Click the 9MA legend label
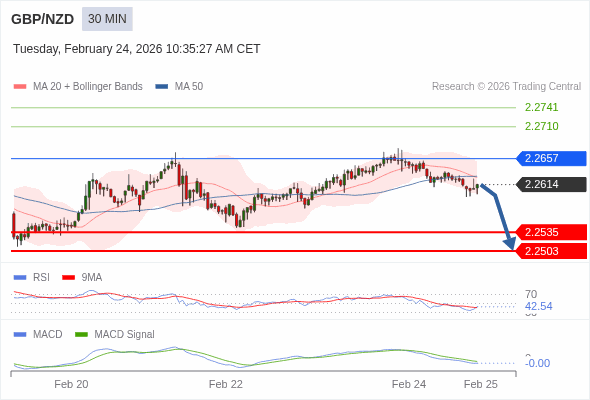This screenshot has height=400, width=590. point(92,278)
